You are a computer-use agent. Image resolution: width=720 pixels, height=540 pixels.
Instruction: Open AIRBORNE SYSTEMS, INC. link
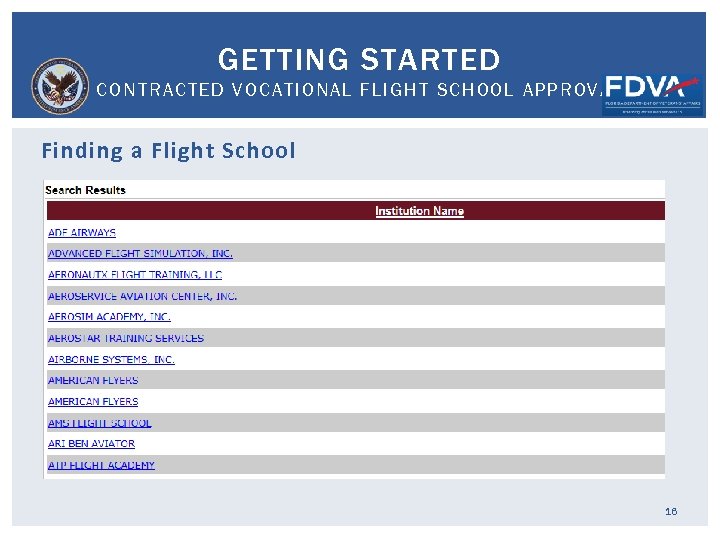[x=111, y=359]
